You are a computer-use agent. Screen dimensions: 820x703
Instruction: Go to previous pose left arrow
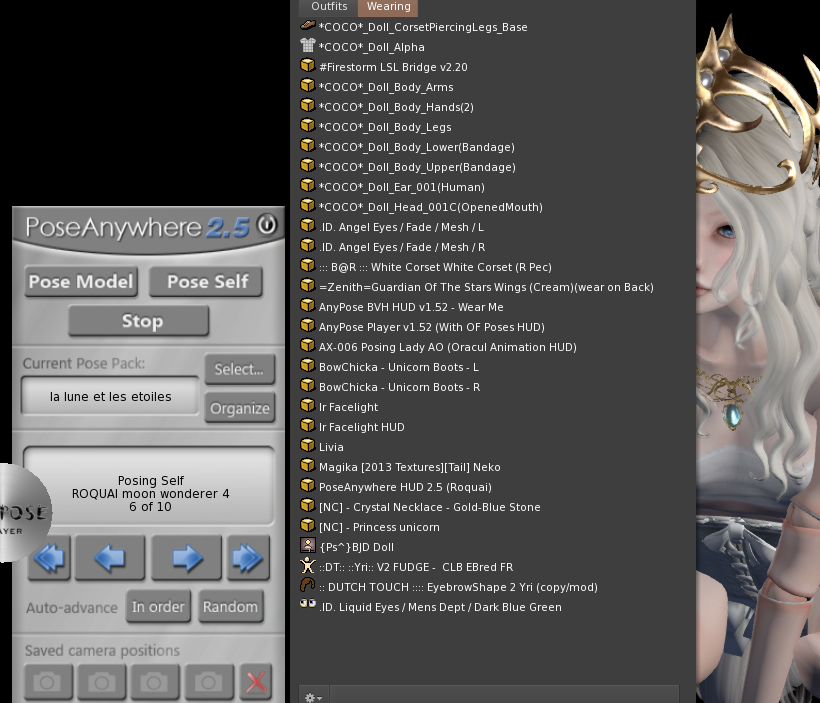tap(110, 558)
